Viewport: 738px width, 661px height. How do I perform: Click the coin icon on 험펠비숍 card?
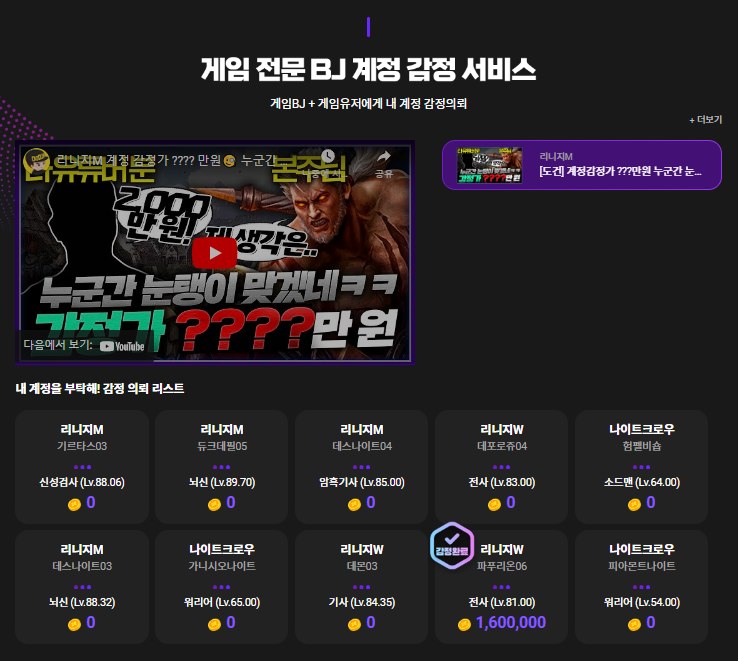coord(634,505)
